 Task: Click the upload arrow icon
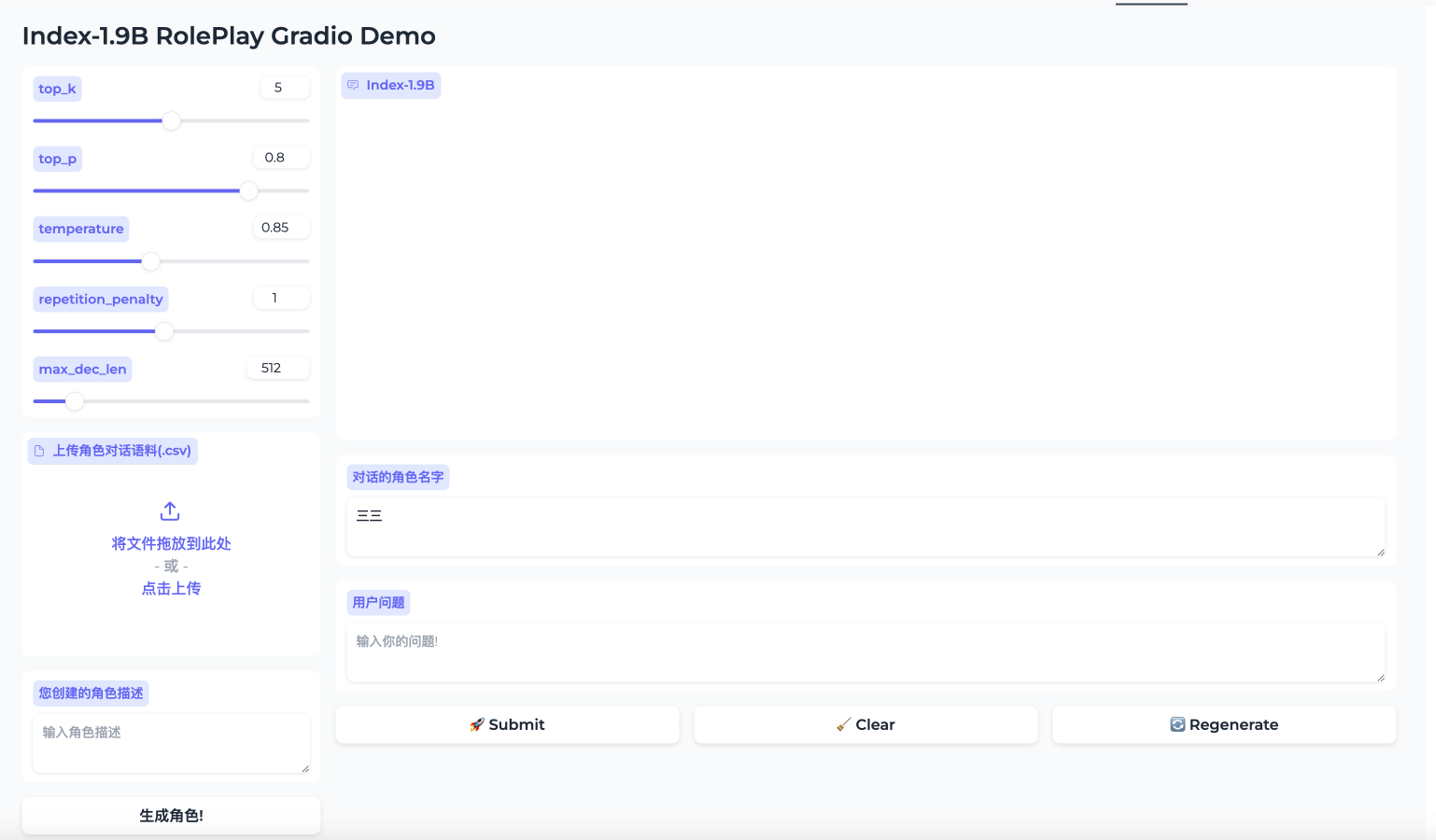click(x=170, y=511)
